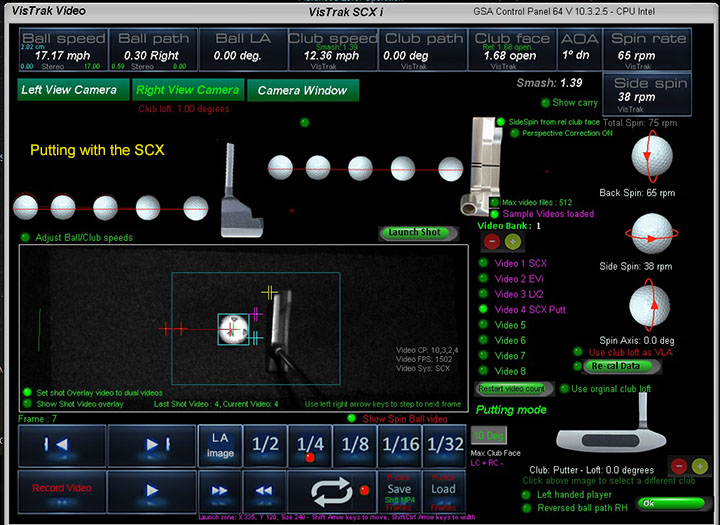Click the green Ok button
Screen dimensions: 720x525
(x=674, y=503)
